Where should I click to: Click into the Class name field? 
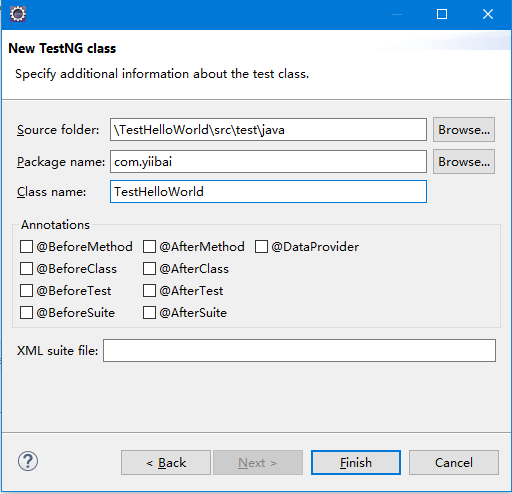click(x=268, y=192)
